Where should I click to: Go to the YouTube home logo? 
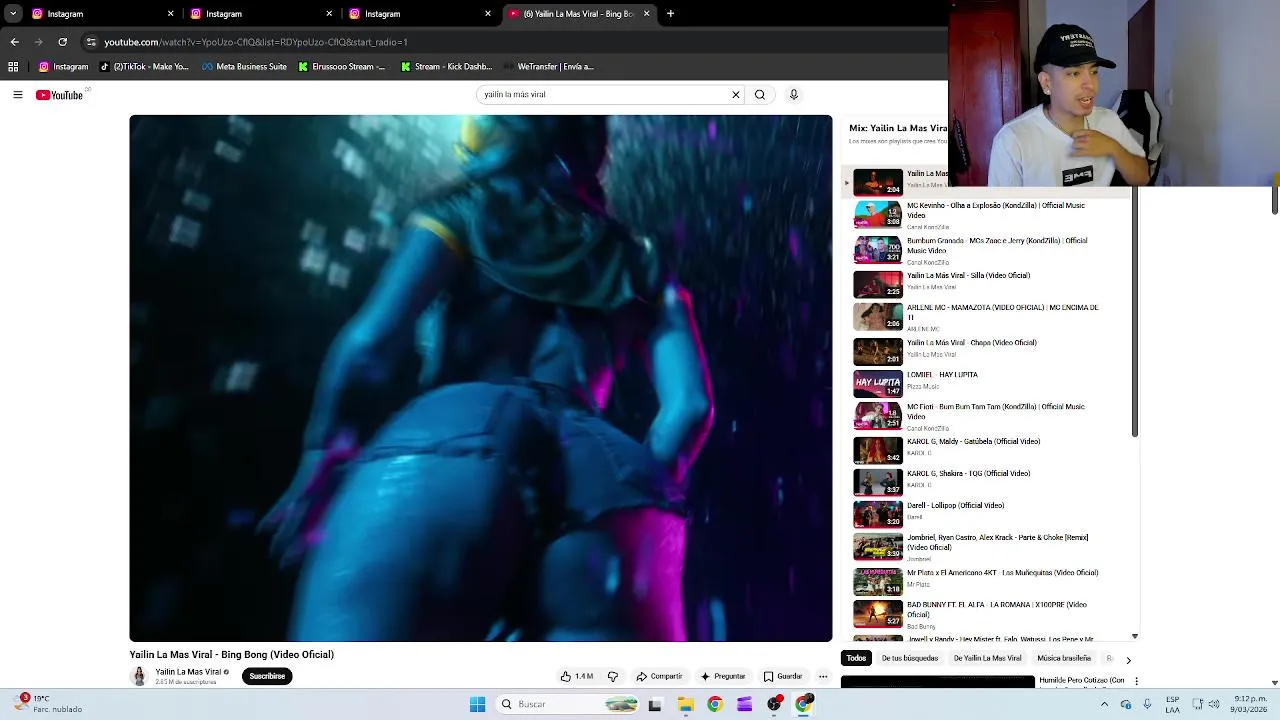tap(59, 95)
